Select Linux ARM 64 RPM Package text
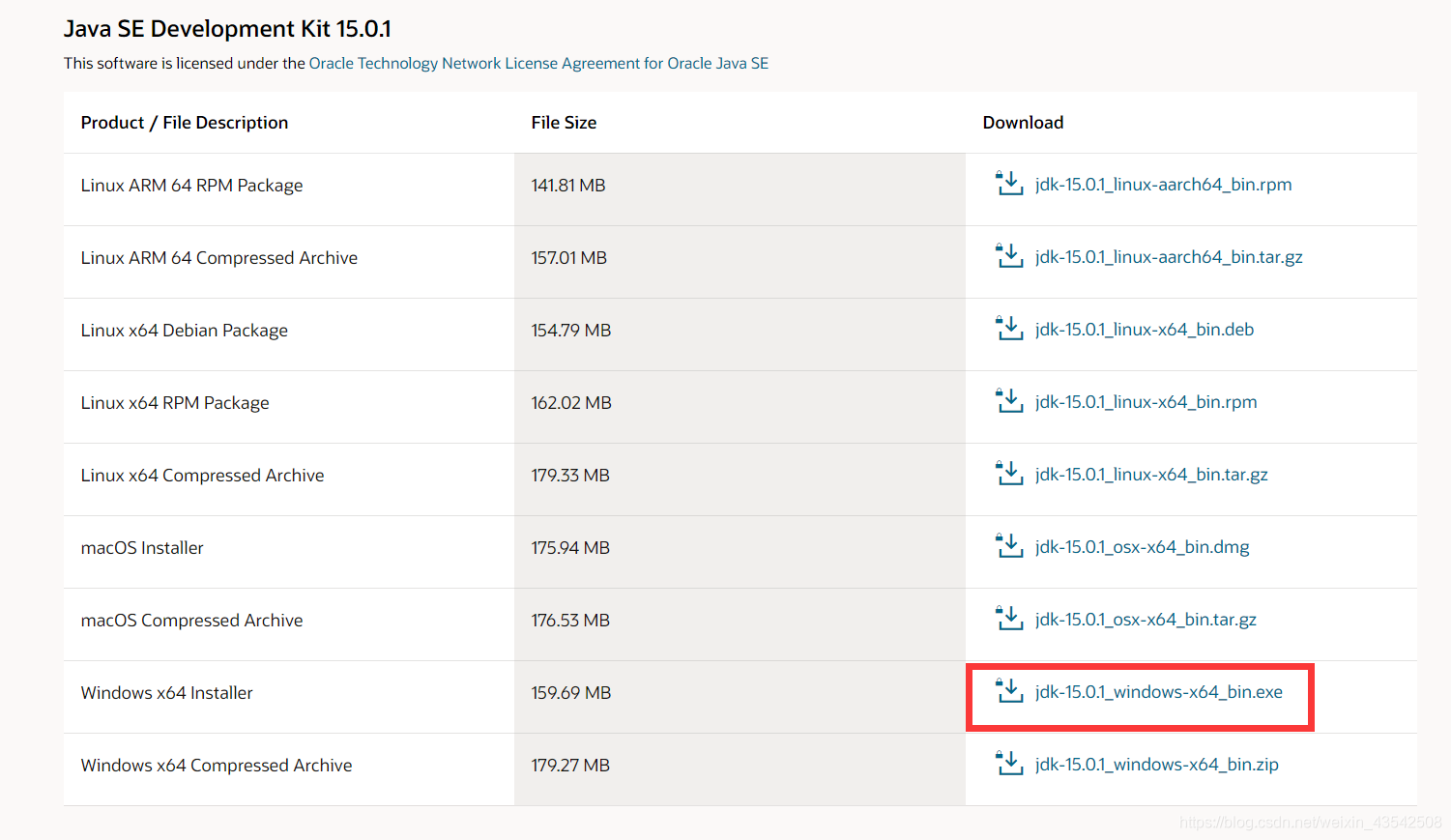 (191, 186)
